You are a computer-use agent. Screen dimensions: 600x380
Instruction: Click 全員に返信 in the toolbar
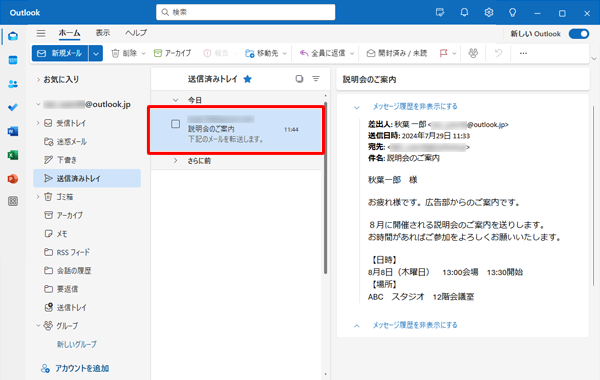point(323,53)
